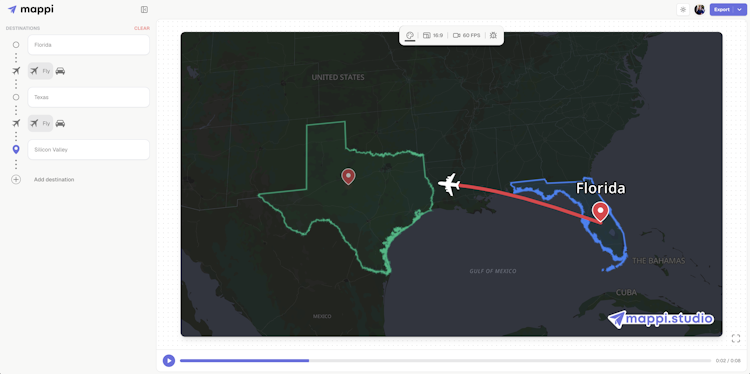This screenshot has height=374, width=750.
Task: Toggle light/dark theme with sun icon
Action: (683, 10)
